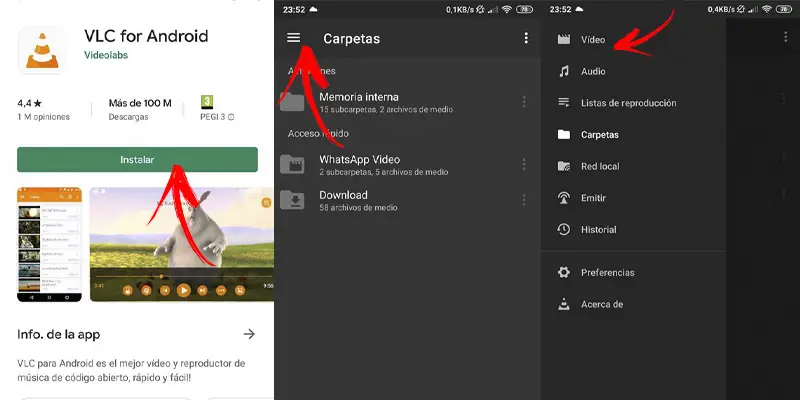Open options for Memoria interna
800x400 pixels.
523,102
